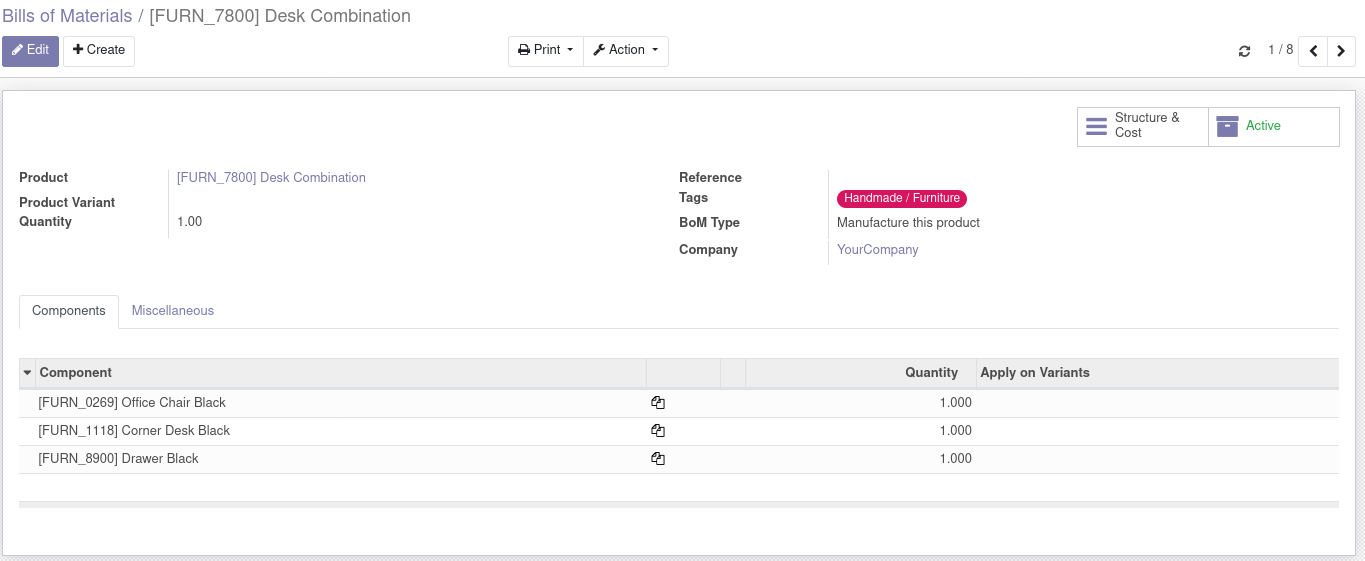Select the Components tab
Viewport: 1365px width, 561px height.
69,311
